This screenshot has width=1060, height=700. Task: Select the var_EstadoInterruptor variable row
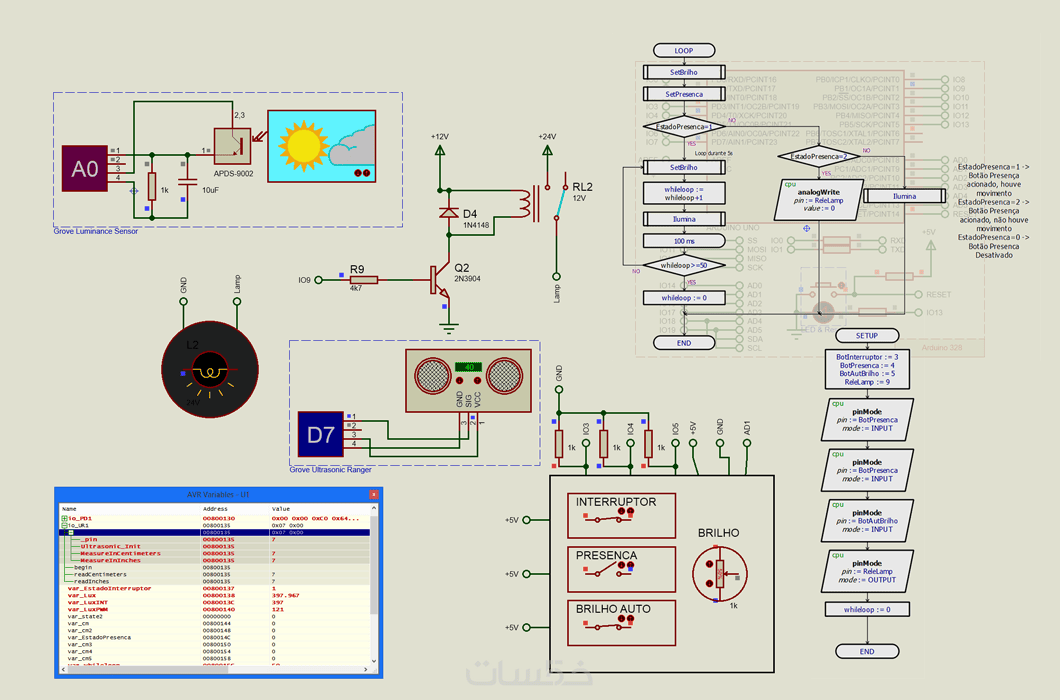(215, 588)
